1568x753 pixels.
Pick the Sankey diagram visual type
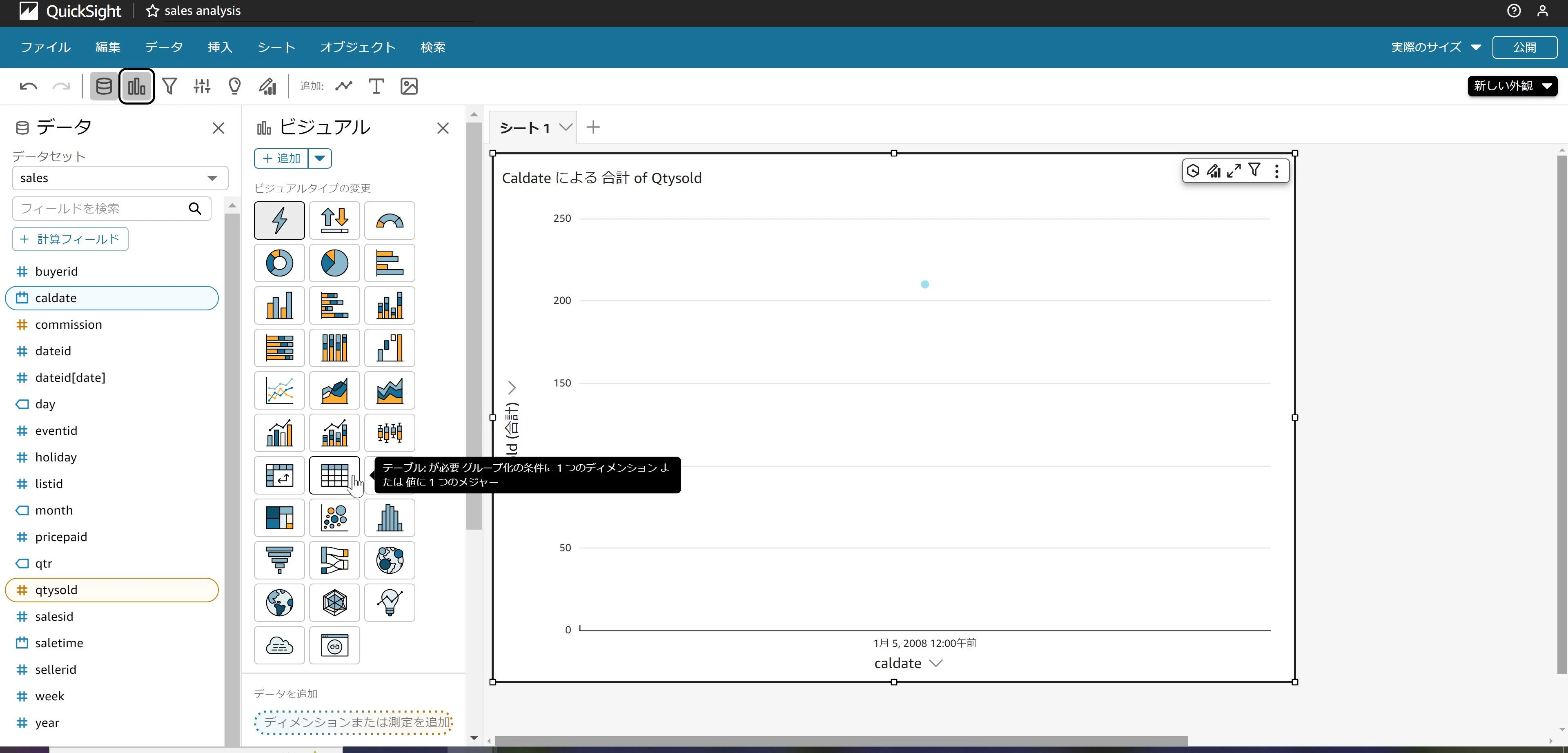[x=334, y=560]
